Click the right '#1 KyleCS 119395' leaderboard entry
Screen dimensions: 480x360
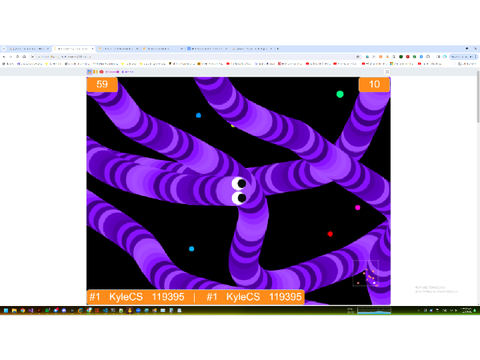[x=254, y=297]
